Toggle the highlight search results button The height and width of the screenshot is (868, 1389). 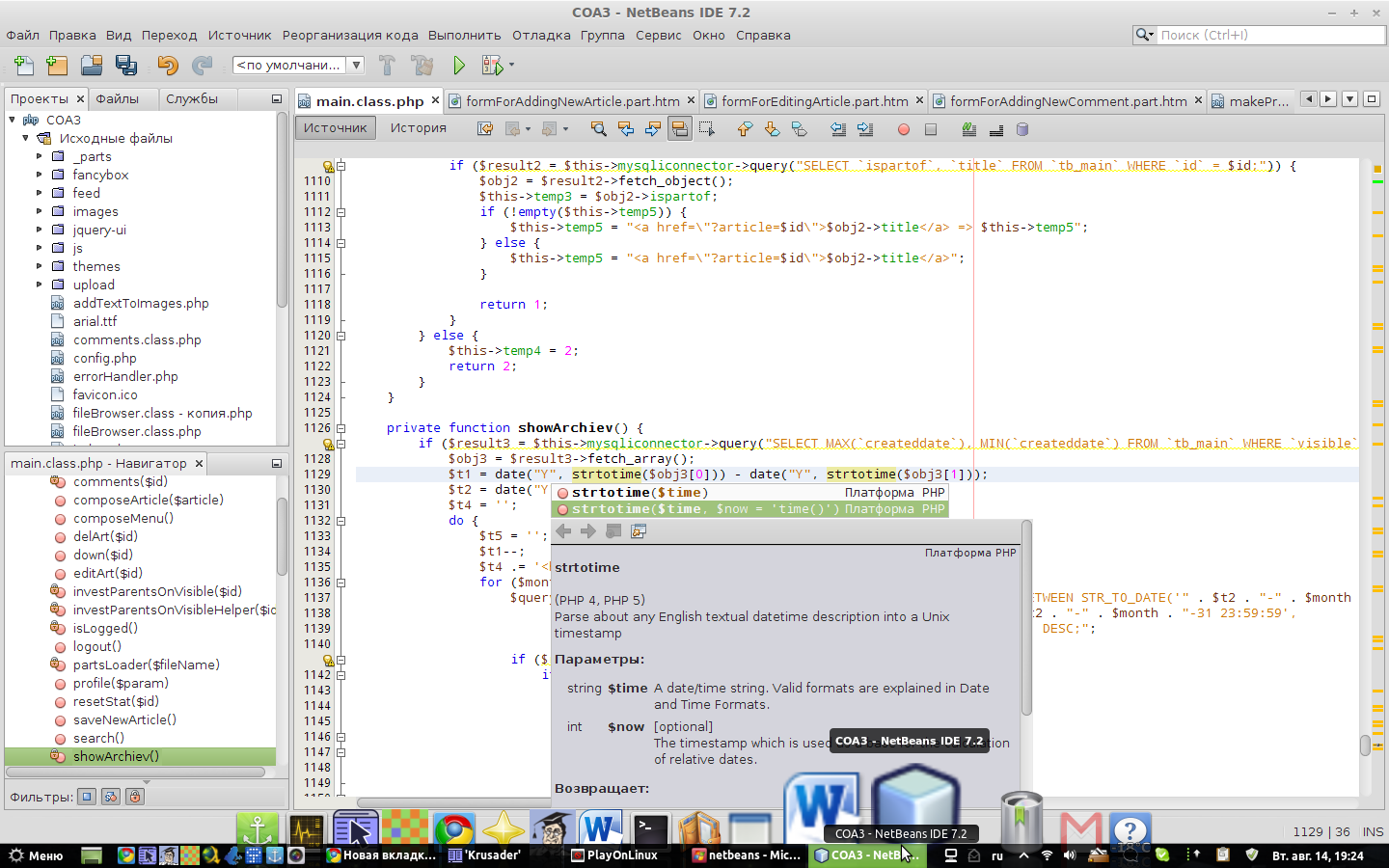pos(680,128)
